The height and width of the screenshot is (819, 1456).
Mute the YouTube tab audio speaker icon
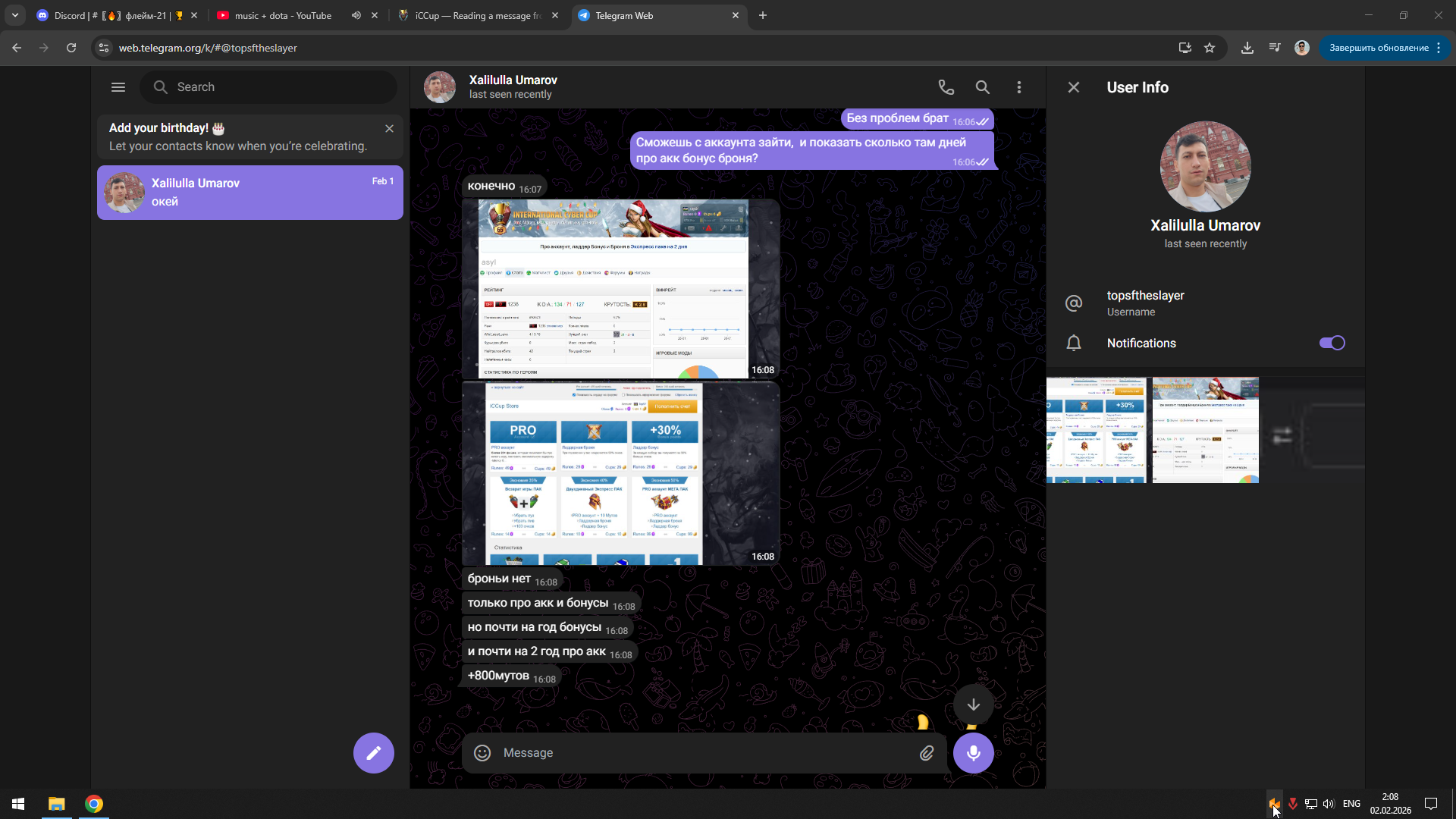tap(356, 15)
